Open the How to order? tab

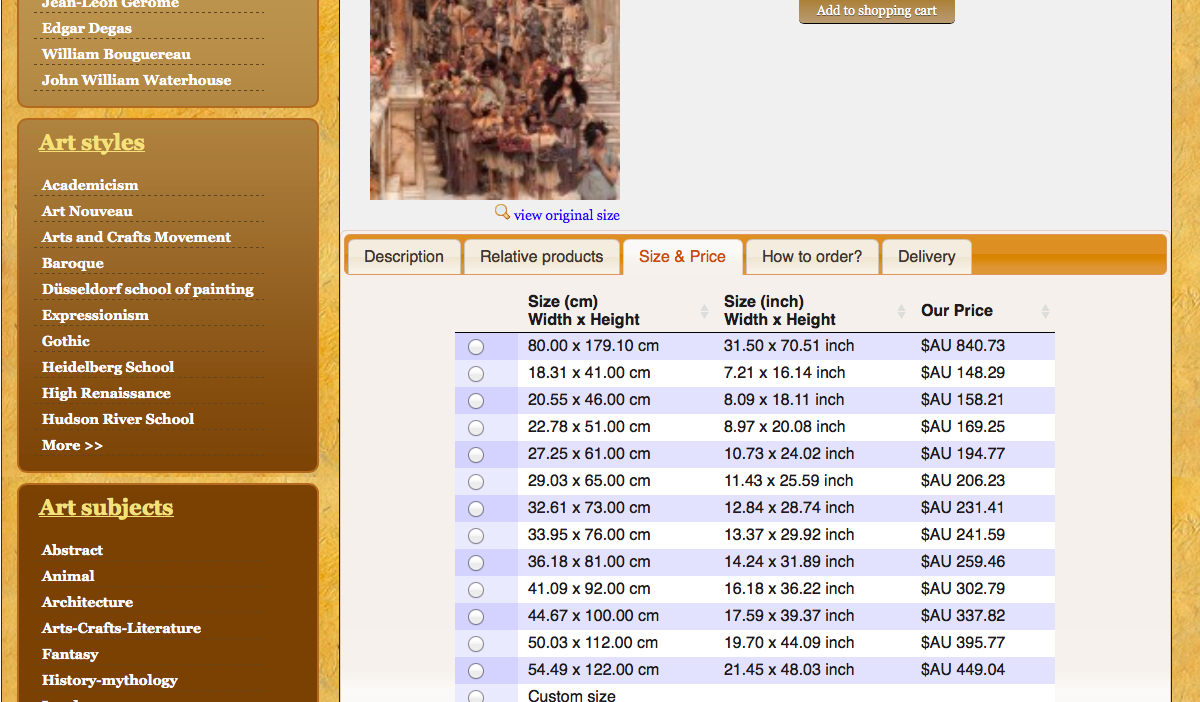point(811,257)
